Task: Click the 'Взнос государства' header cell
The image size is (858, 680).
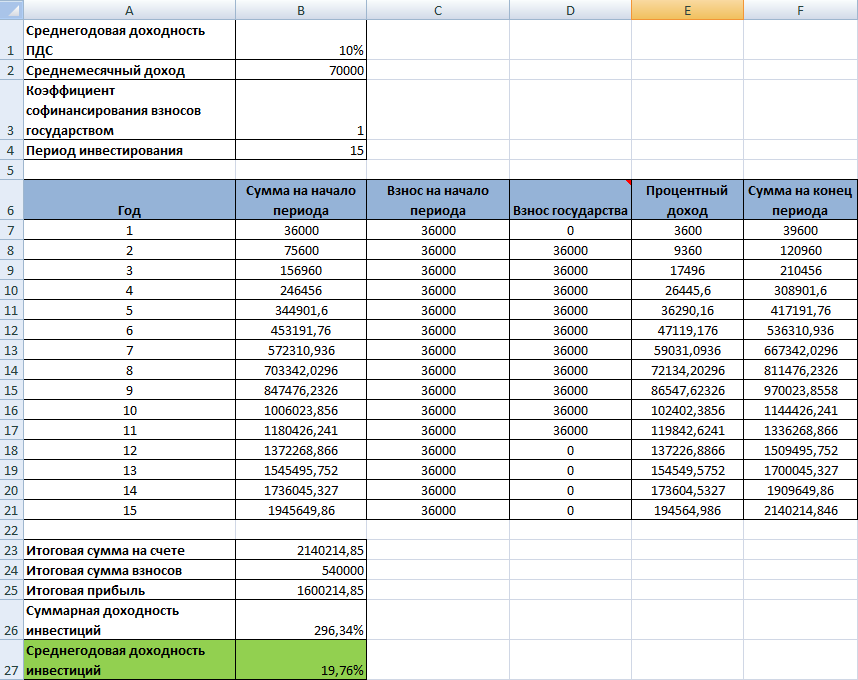Action: [x=570, y=200]
